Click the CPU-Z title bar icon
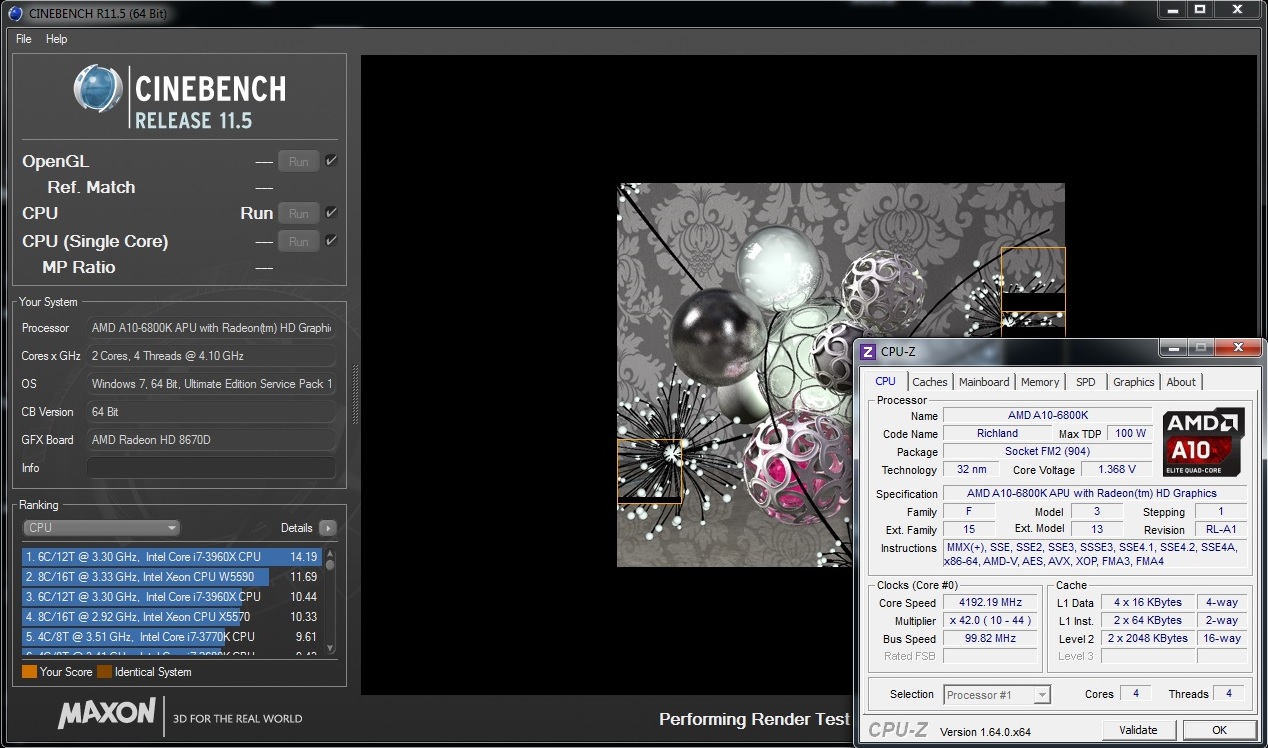Viewport: 1268px width, 748px height. tap(869, 351)
